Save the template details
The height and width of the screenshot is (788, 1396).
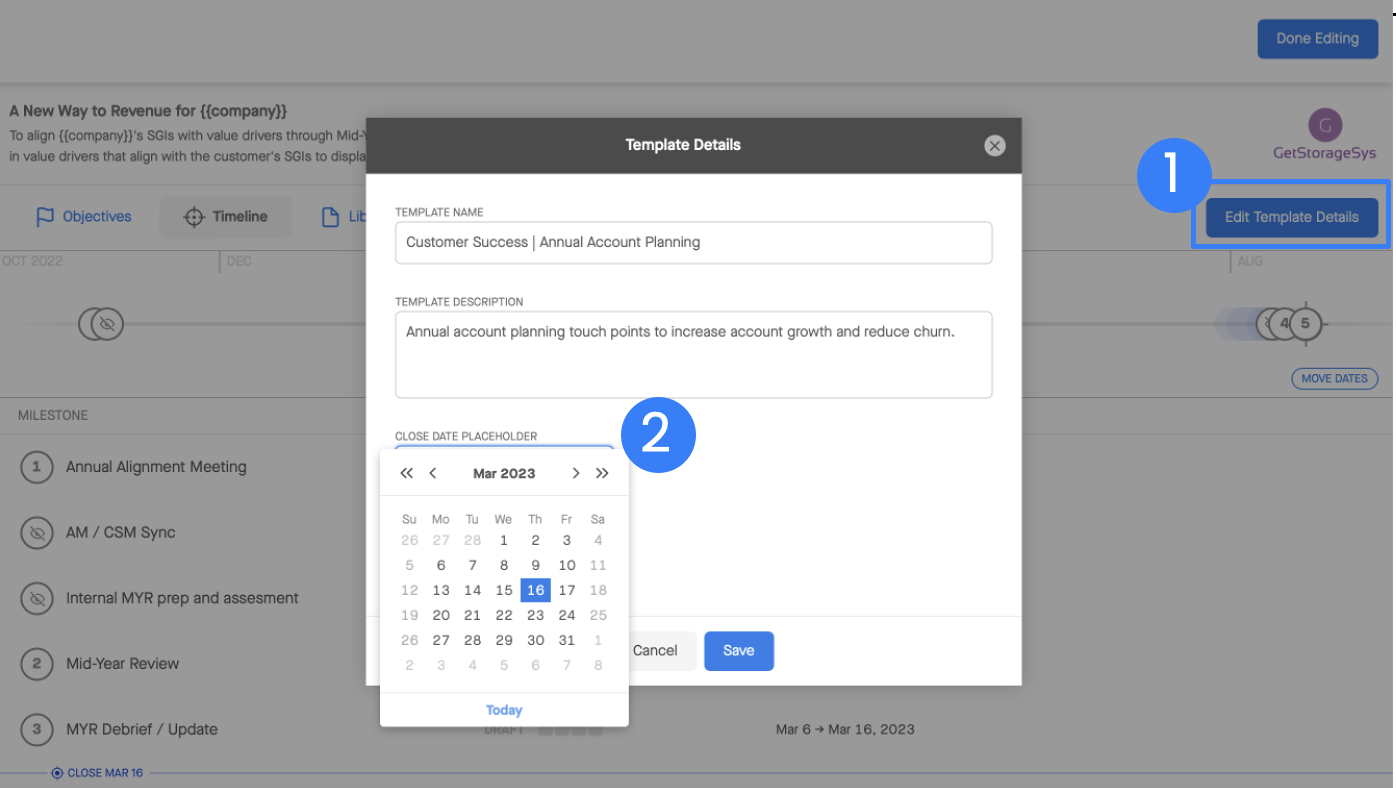point(738,651)
